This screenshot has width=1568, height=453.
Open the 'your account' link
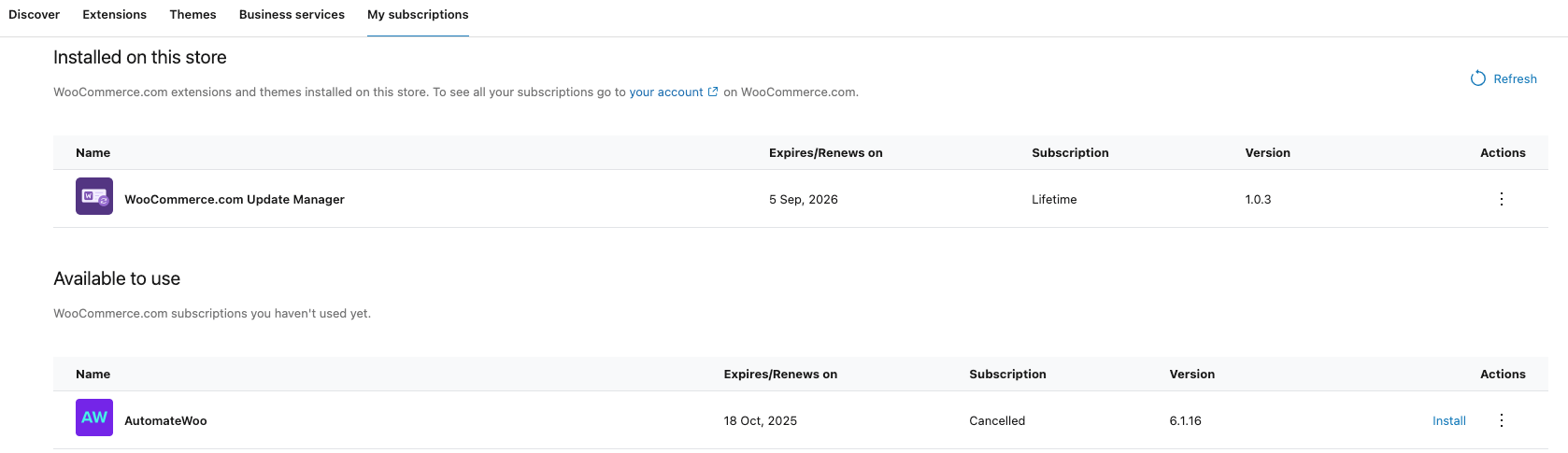click(666, 92)
